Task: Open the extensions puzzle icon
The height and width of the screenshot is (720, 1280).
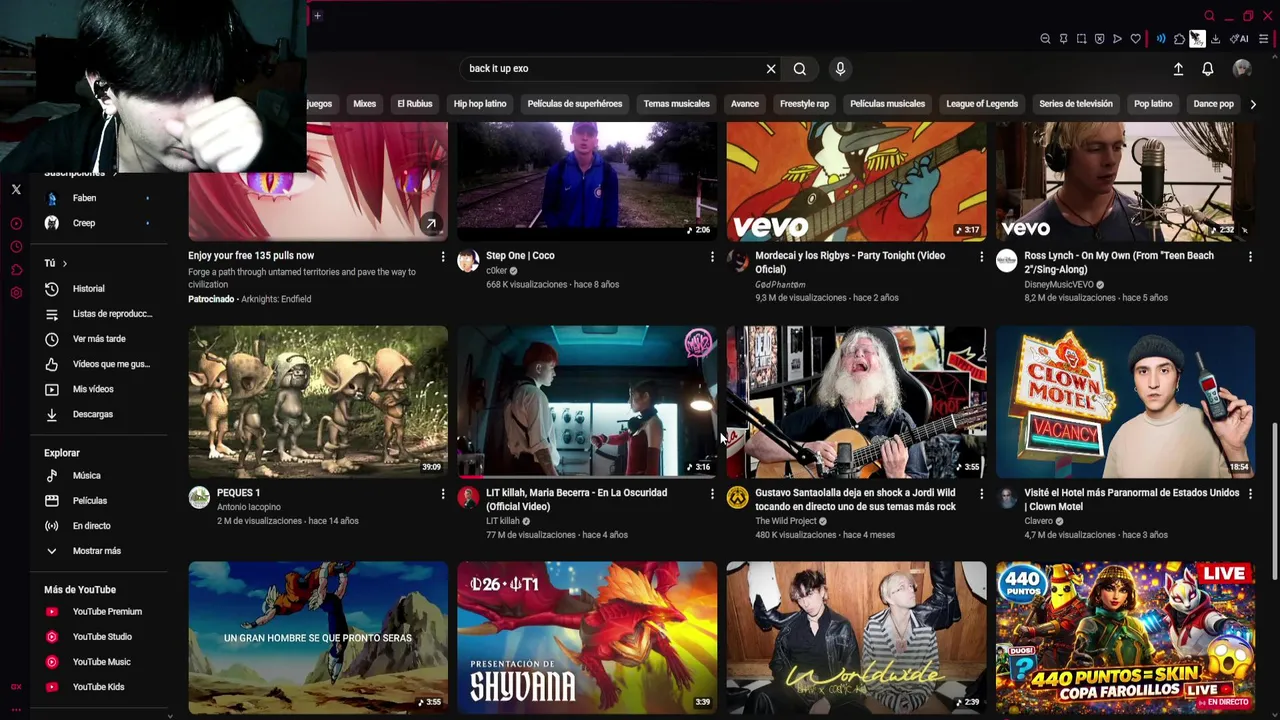Action: point(1179,39)
